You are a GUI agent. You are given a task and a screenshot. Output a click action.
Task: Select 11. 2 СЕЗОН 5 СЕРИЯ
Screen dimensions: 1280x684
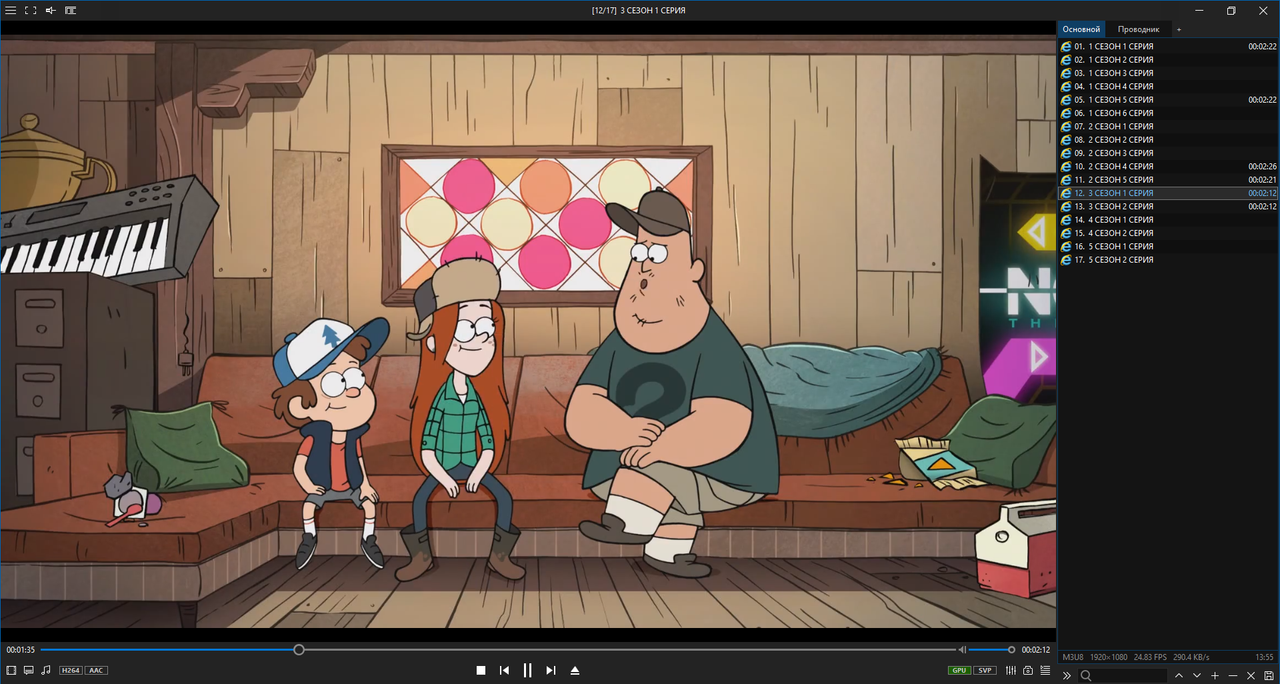(1168, 180)
